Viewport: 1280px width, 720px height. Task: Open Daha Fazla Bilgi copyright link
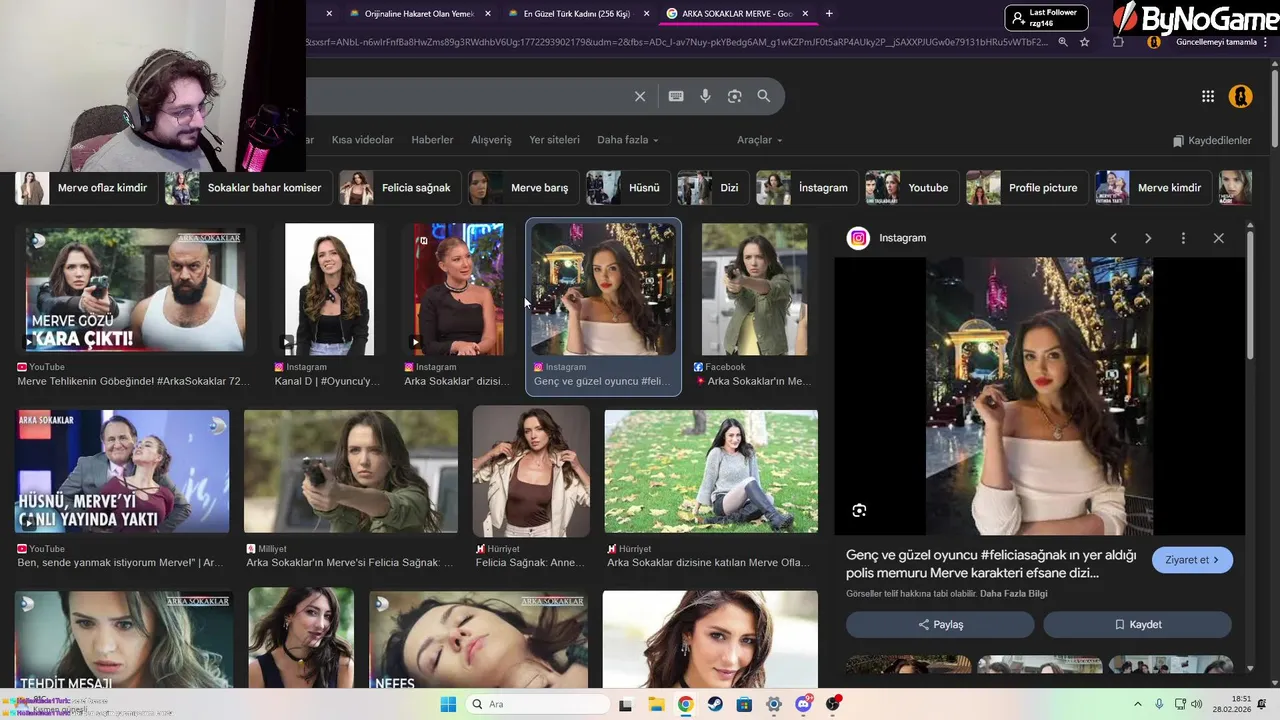click(x=1014, y=594)
